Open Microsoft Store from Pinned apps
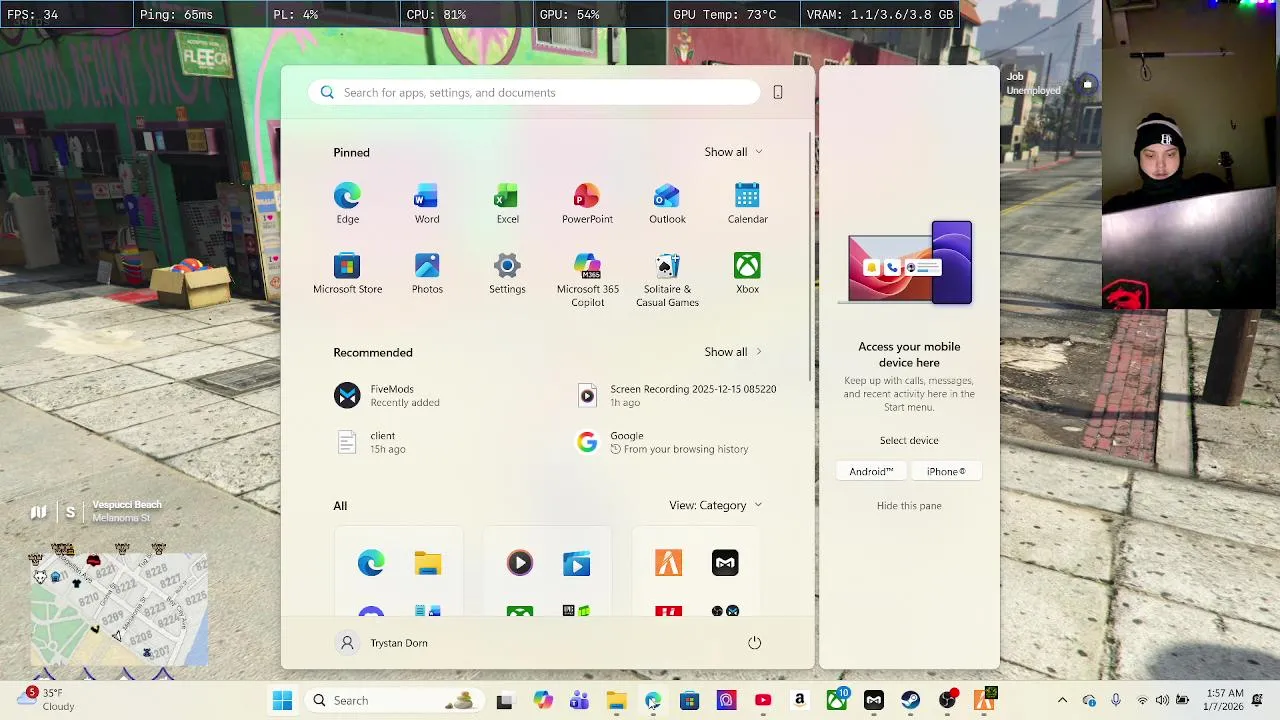 [347, 273]
